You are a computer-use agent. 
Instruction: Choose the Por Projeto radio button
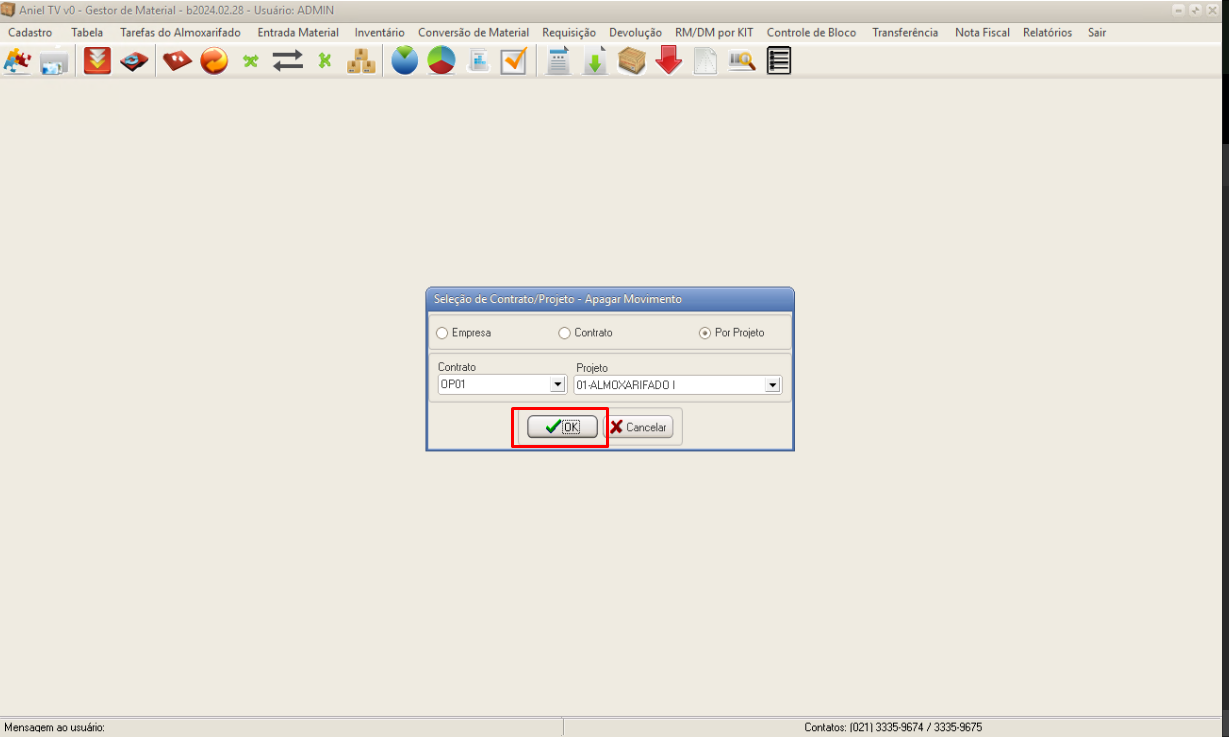[x=706, y=333]
